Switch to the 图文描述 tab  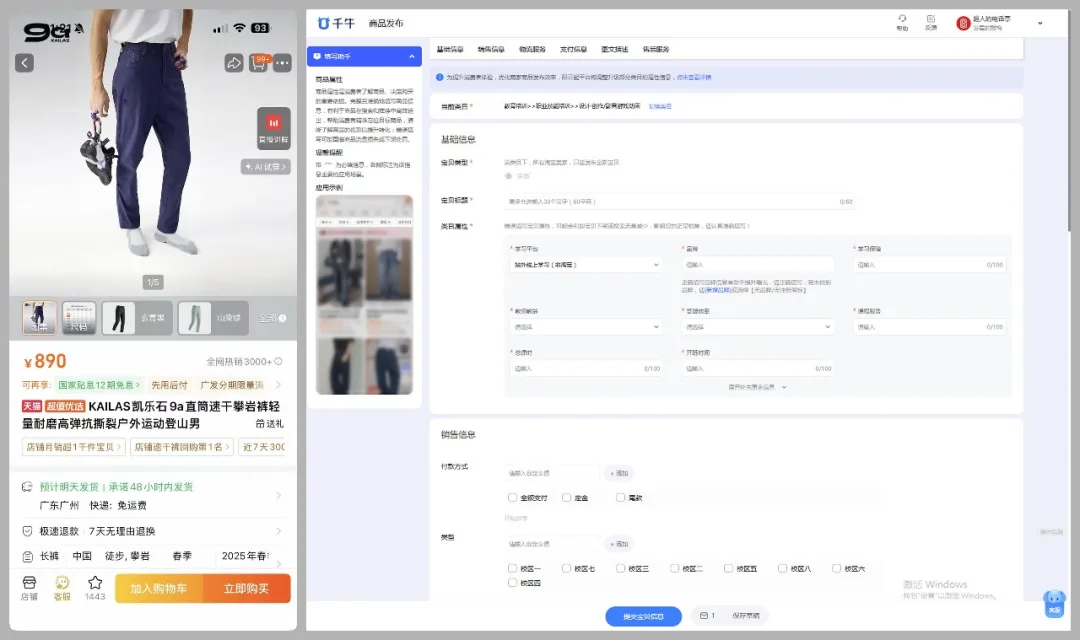coord(613,47)
